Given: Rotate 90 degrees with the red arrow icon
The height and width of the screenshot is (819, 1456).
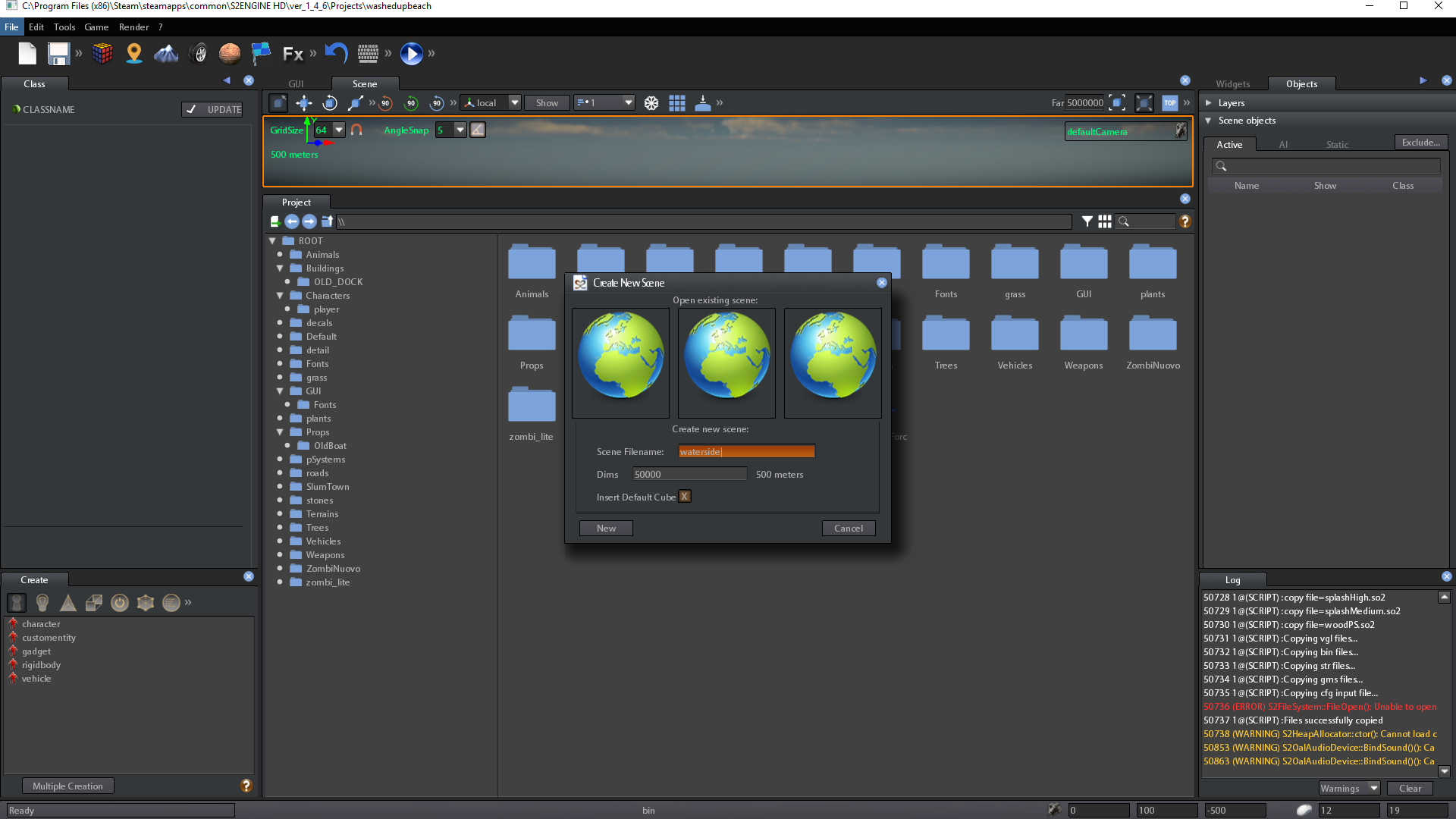Looking at the screenshot, I should coord(385,103).
